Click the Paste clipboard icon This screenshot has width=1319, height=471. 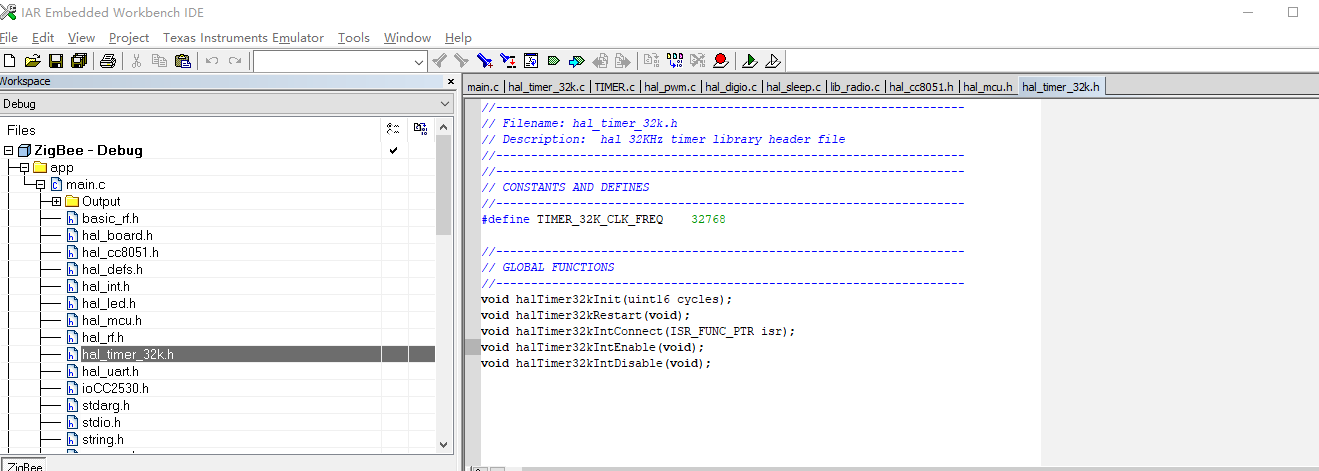[182, 61]
